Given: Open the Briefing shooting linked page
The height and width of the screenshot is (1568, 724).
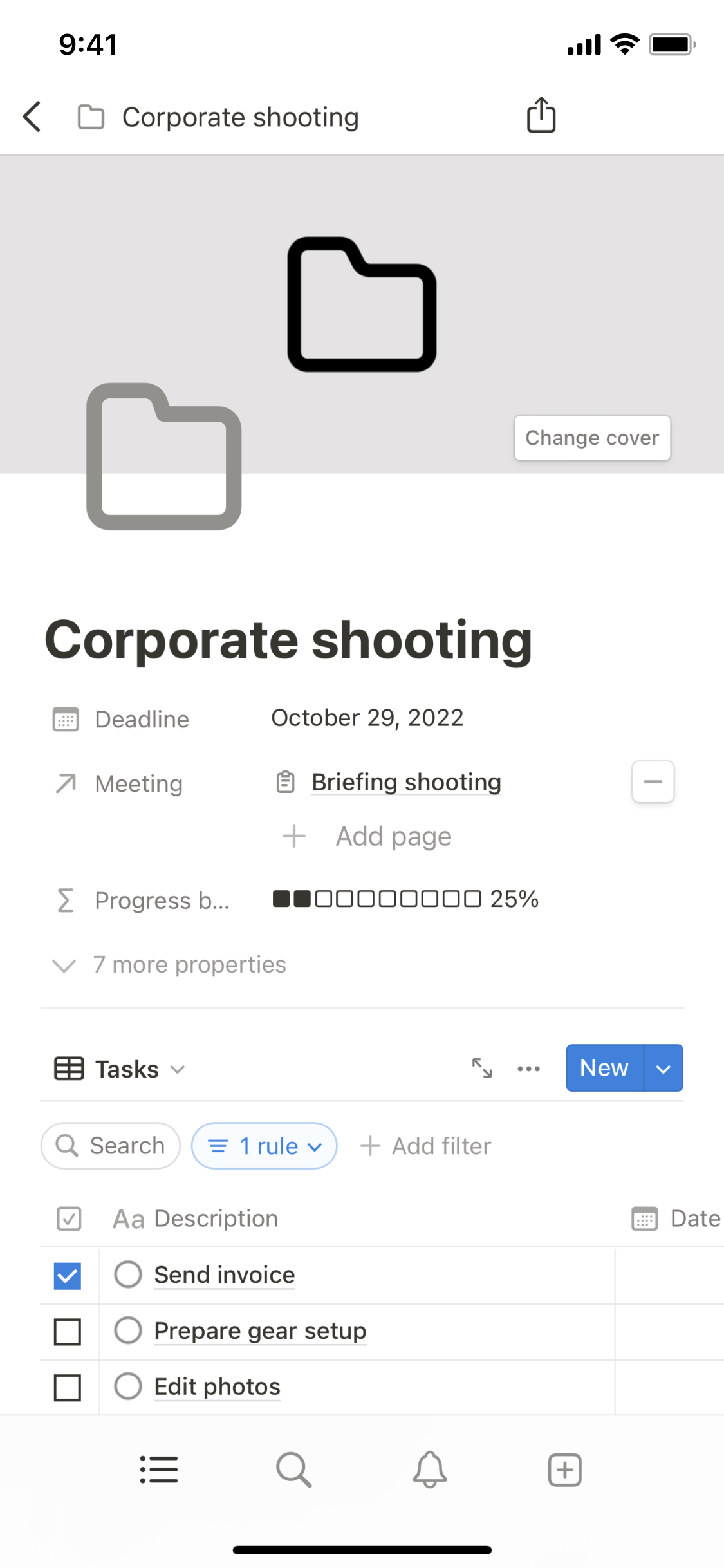Looking at the screenshot, I should (406, 782).
